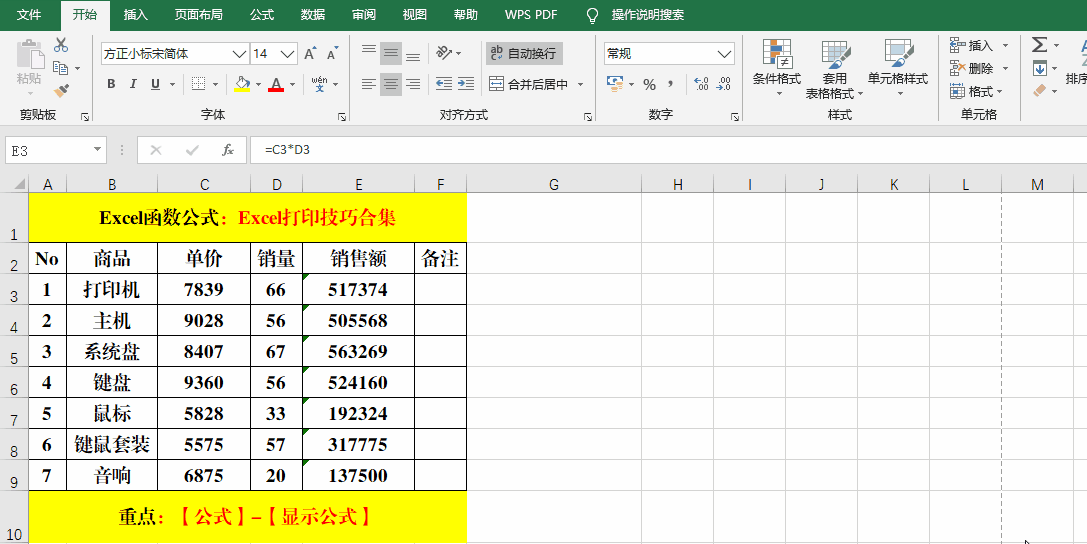1087x544 pixels.
Task: Click the Borders icon
Action: click(198, 84)
